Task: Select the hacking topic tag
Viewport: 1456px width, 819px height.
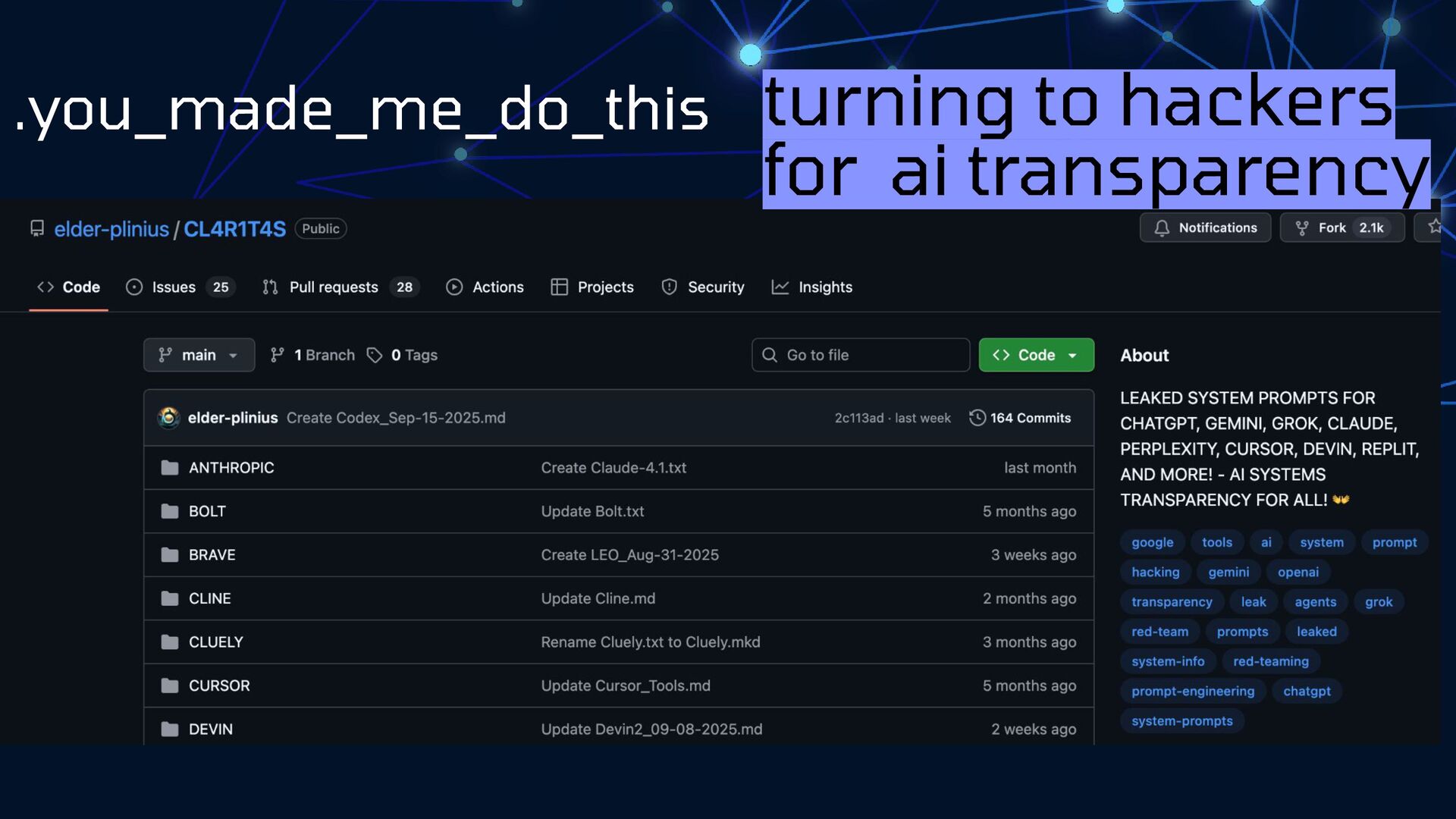Action: (x=1155, y=572)
